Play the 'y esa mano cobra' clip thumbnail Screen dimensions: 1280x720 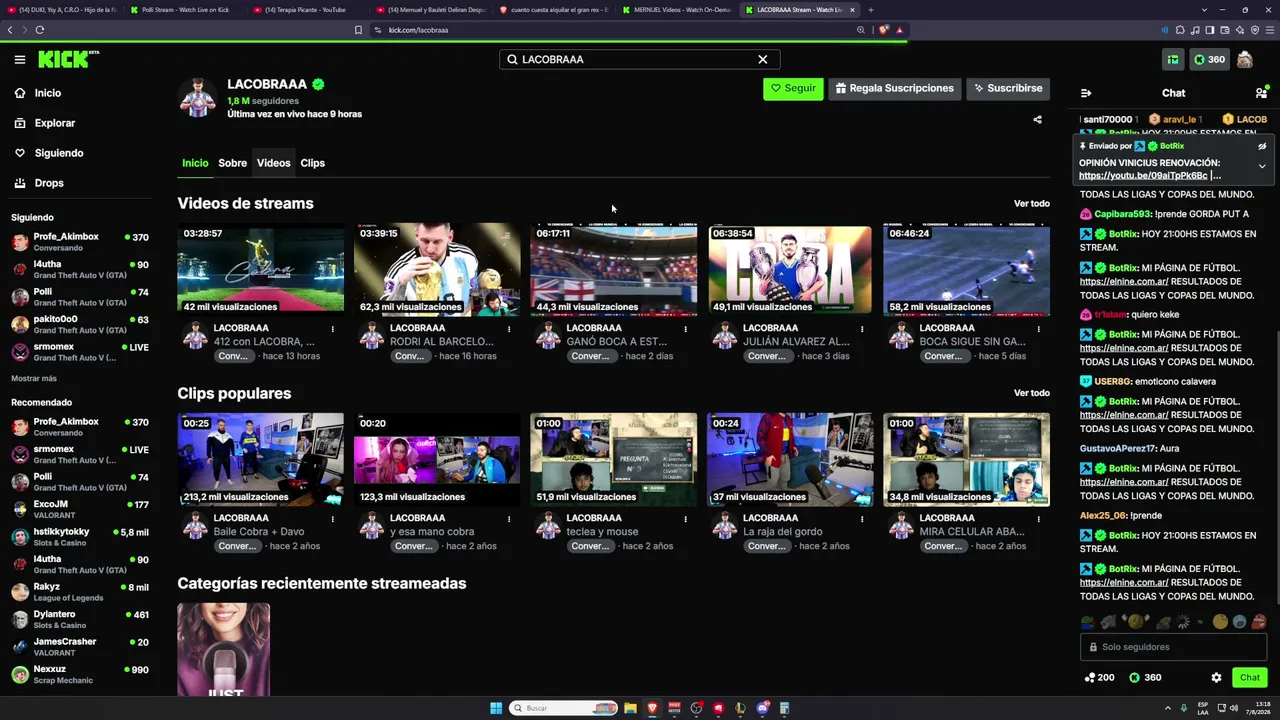[x=437, y=459]
